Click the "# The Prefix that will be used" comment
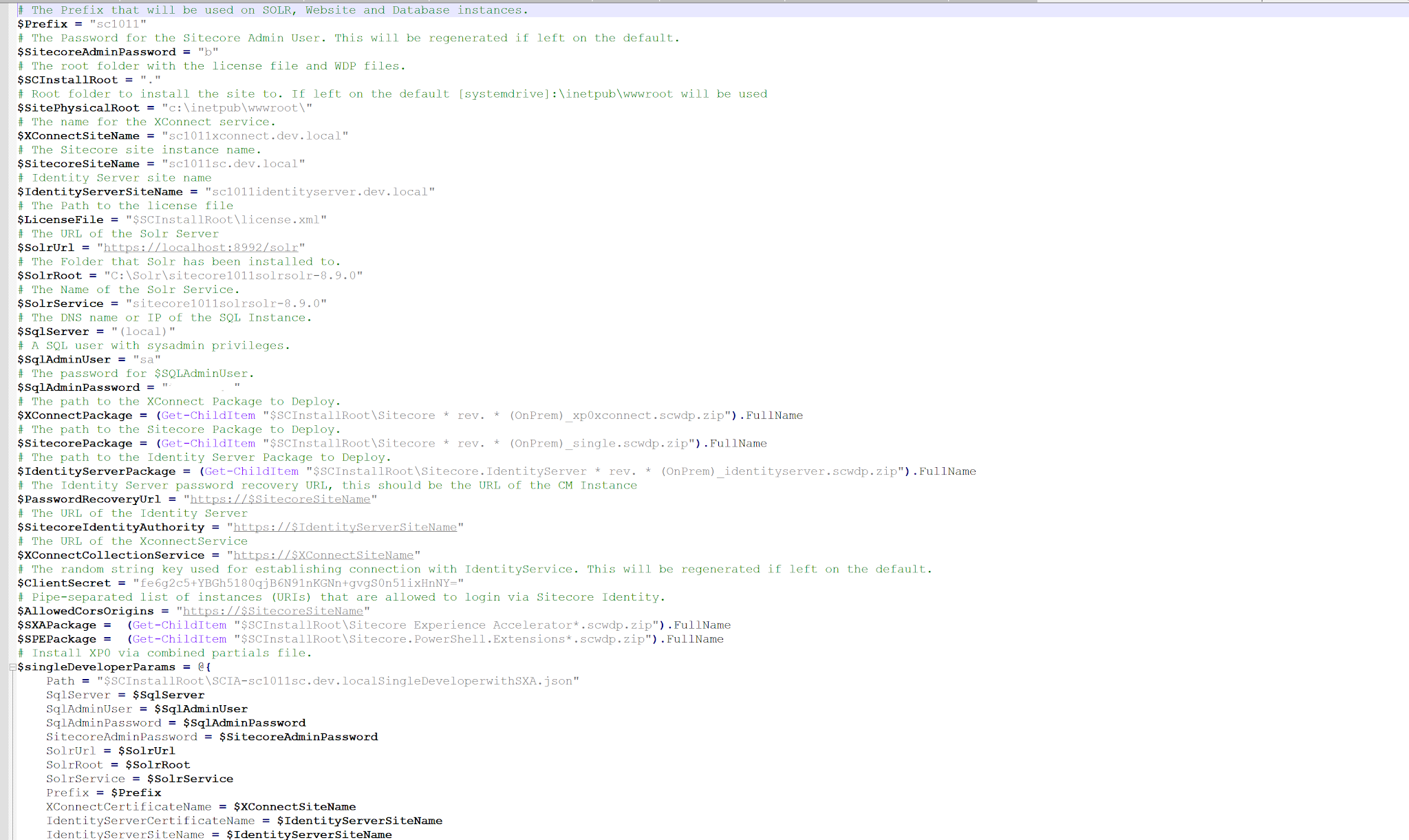Image resolution: width=1409 pixels, height=840 pixels. [x=273, y=10]
